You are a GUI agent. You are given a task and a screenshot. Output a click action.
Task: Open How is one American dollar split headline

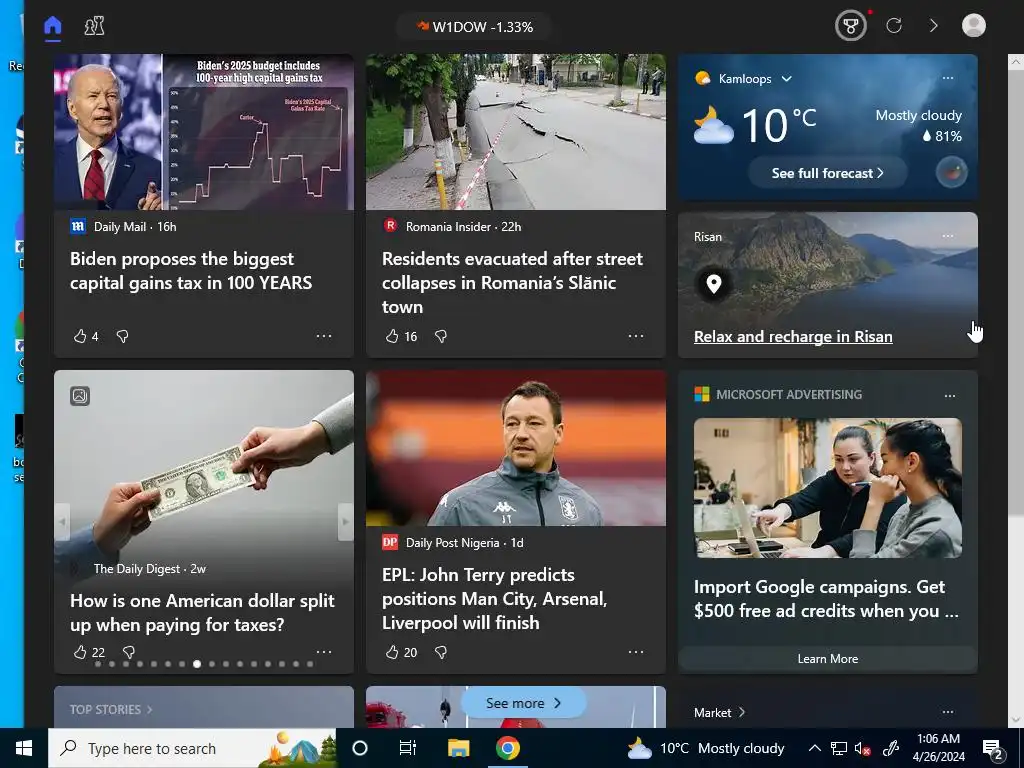coord(202,613)
